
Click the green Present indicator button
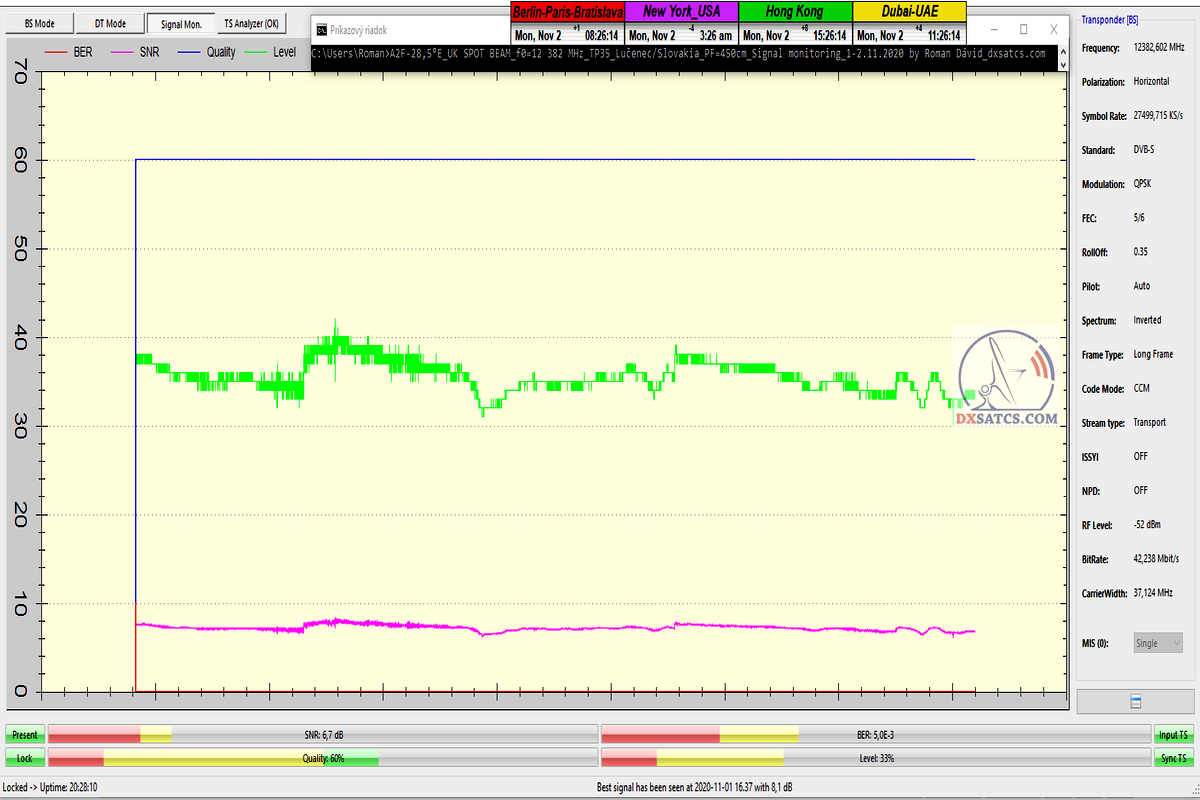(x=25, y=734)
